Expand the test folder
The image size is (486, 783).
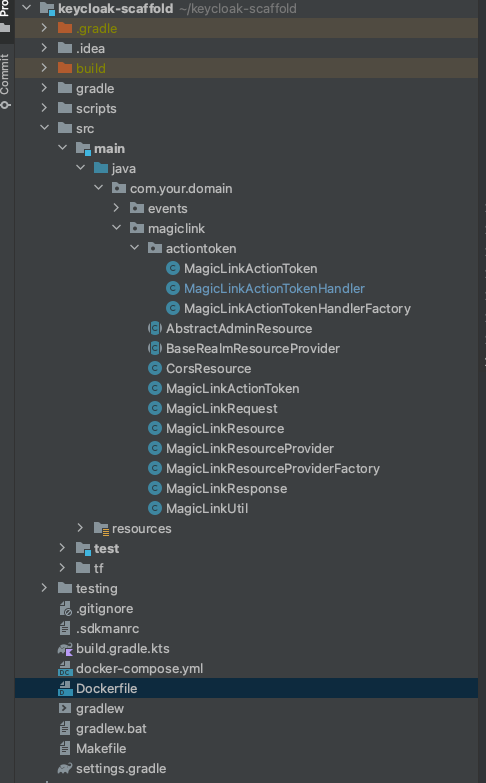point(62,548)
